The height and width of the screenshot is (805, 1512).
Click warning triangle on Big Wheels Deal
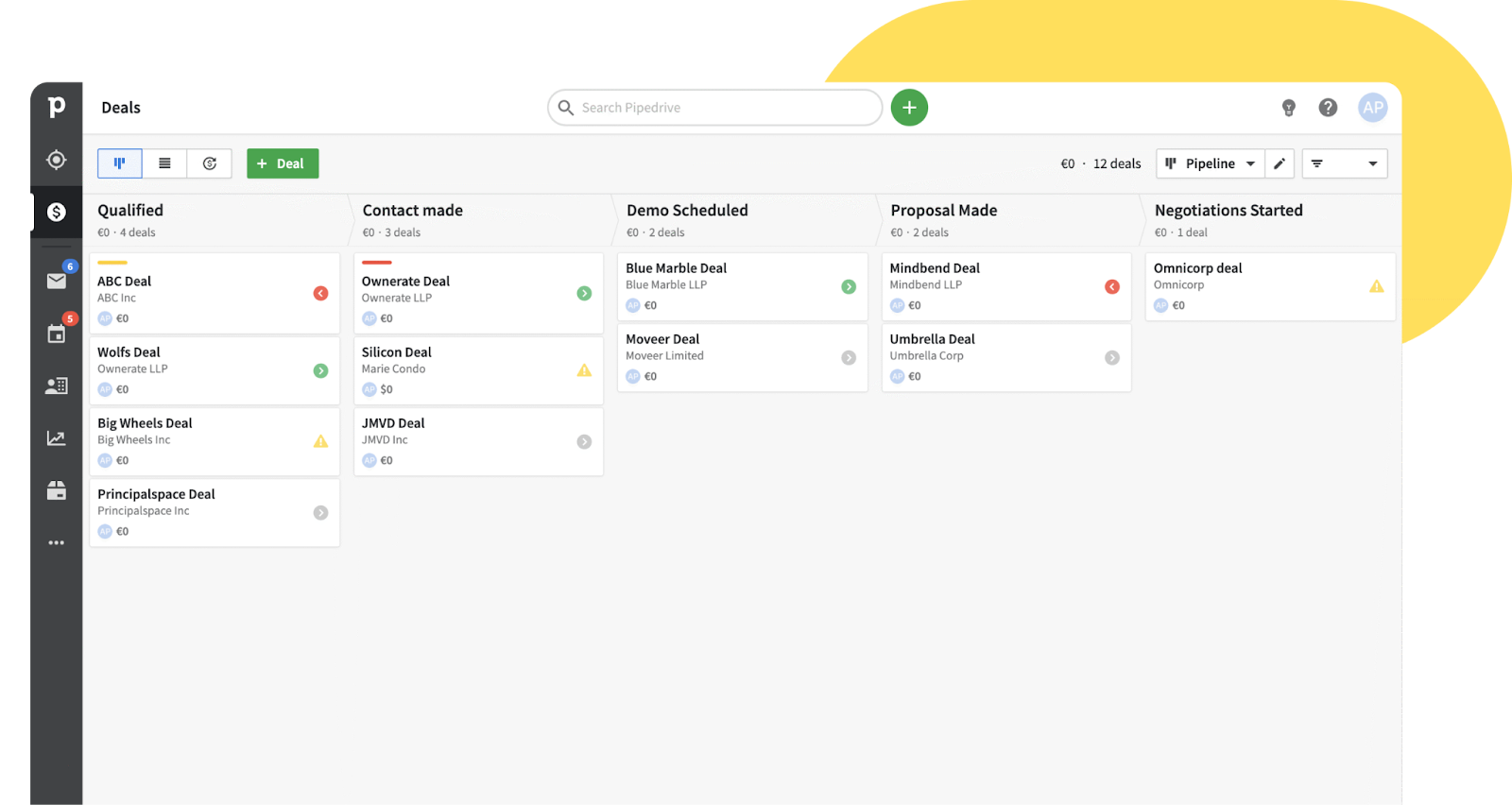pos(320,441)
